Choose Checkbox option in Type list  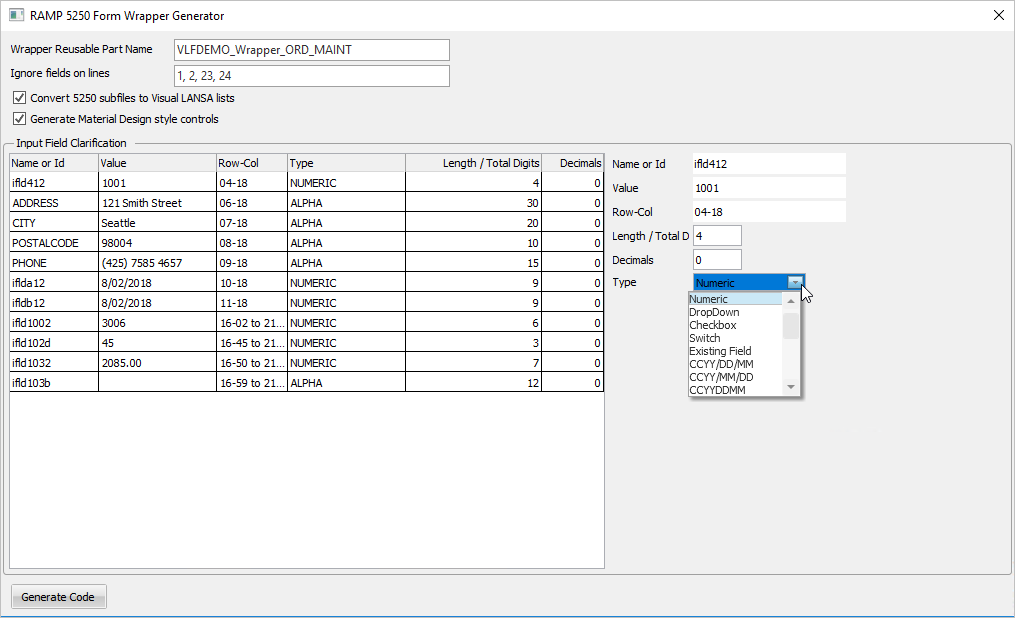click(x=712, y=326)
